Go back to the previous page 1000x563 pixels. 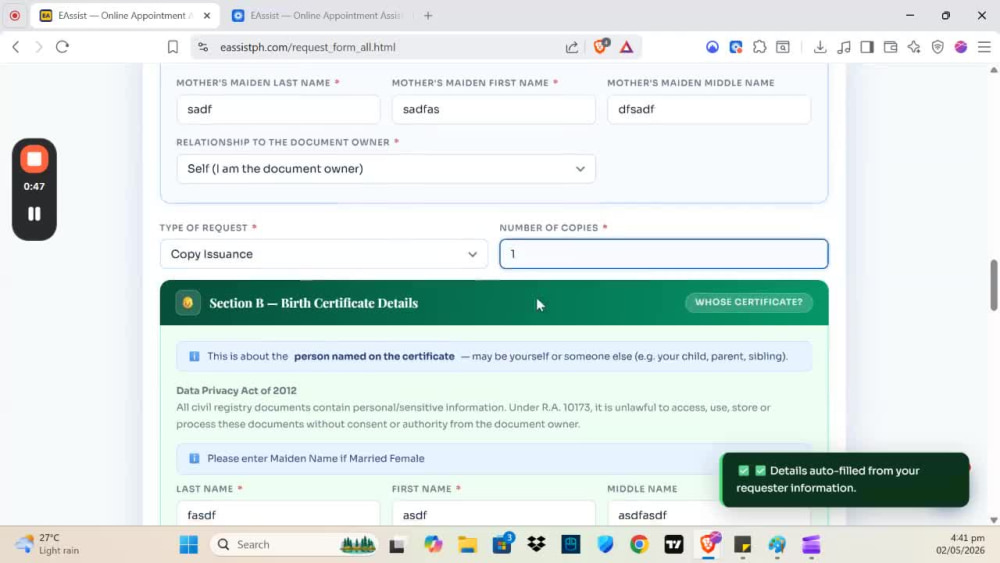16,47
